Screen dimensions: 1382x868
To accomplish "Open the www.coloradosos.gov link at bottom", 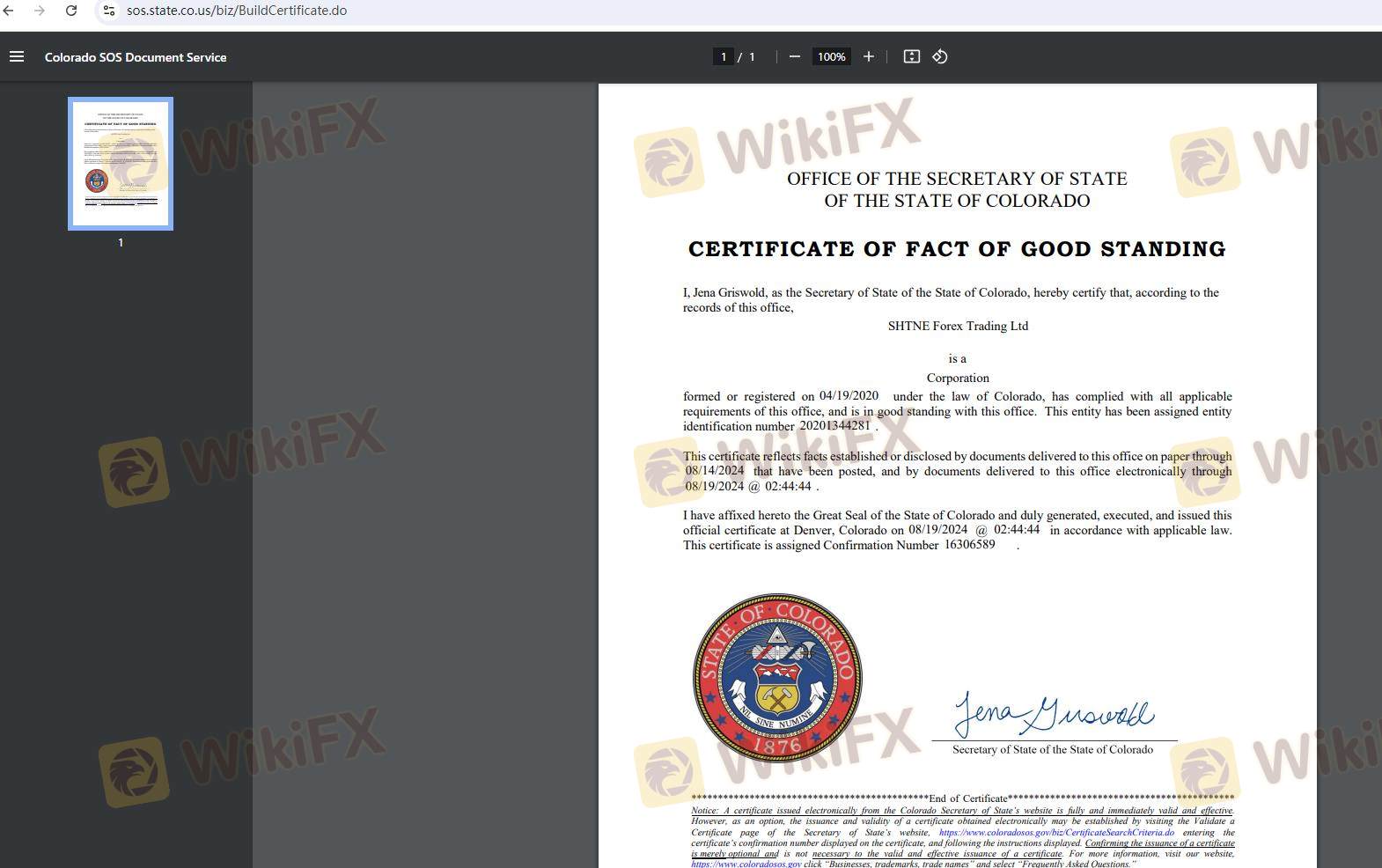I will pyautogui.click(x=746, y=864).
